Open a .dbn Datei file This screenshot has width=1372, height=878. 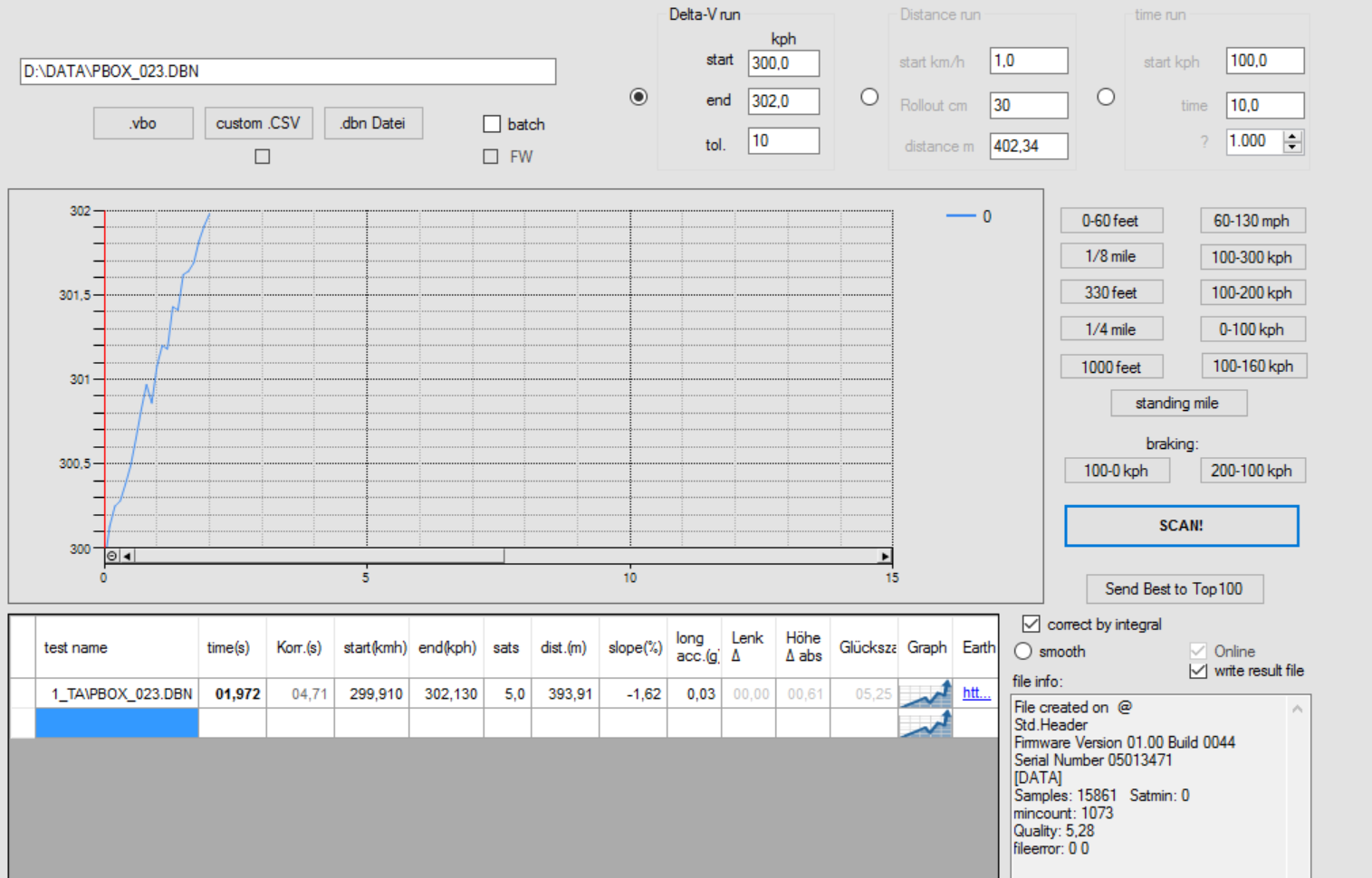[372, 123]
